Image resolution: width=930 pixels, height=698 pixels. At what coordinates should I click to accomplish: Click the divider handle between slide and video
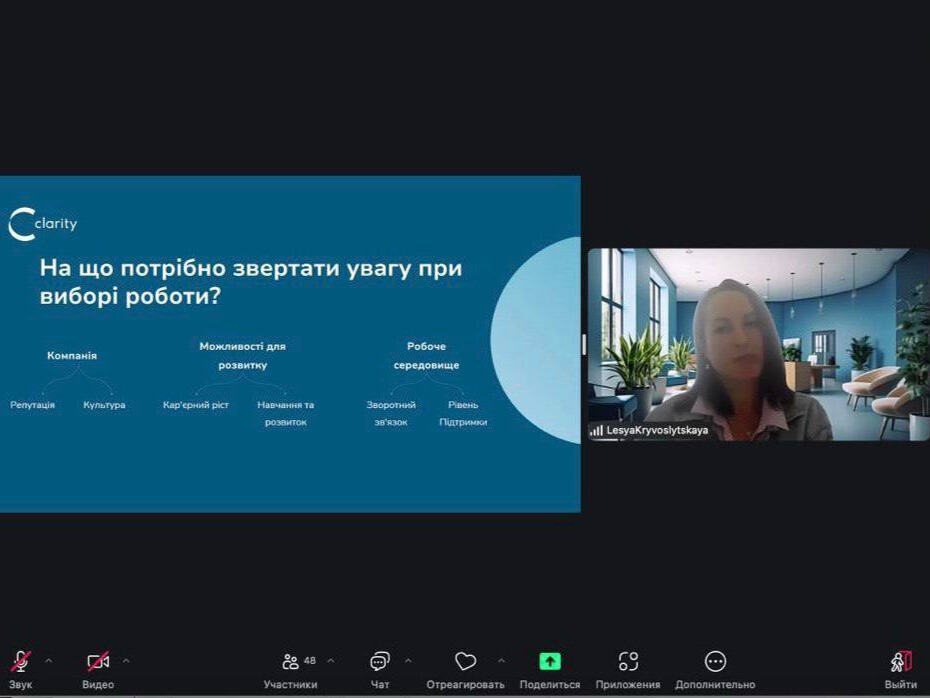(x=584, y=344)
